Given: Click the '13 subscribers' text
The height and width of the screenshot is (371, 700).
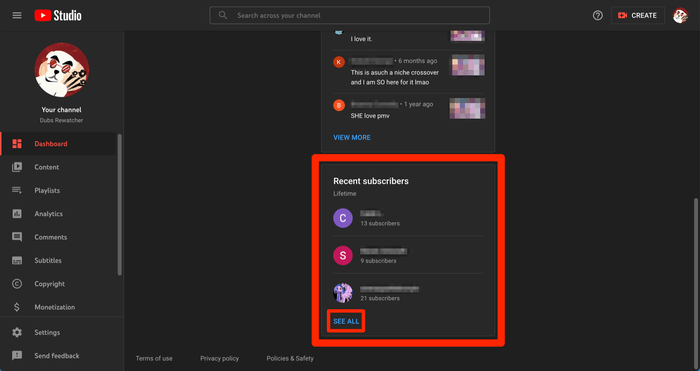Looking at the screenshot, I should (x=380, y=223).
